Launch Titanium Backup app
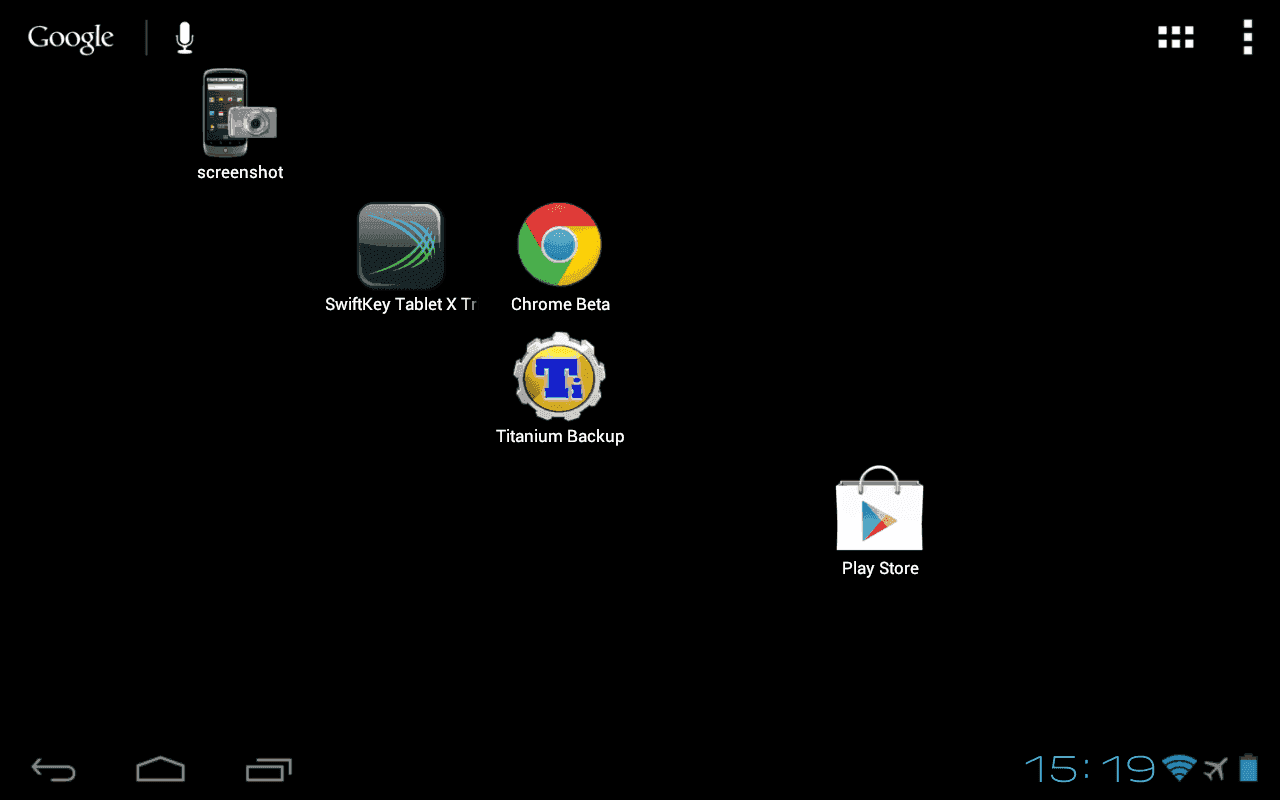The height and width of the screenshot is (800, 1280). tap(560, 377)
